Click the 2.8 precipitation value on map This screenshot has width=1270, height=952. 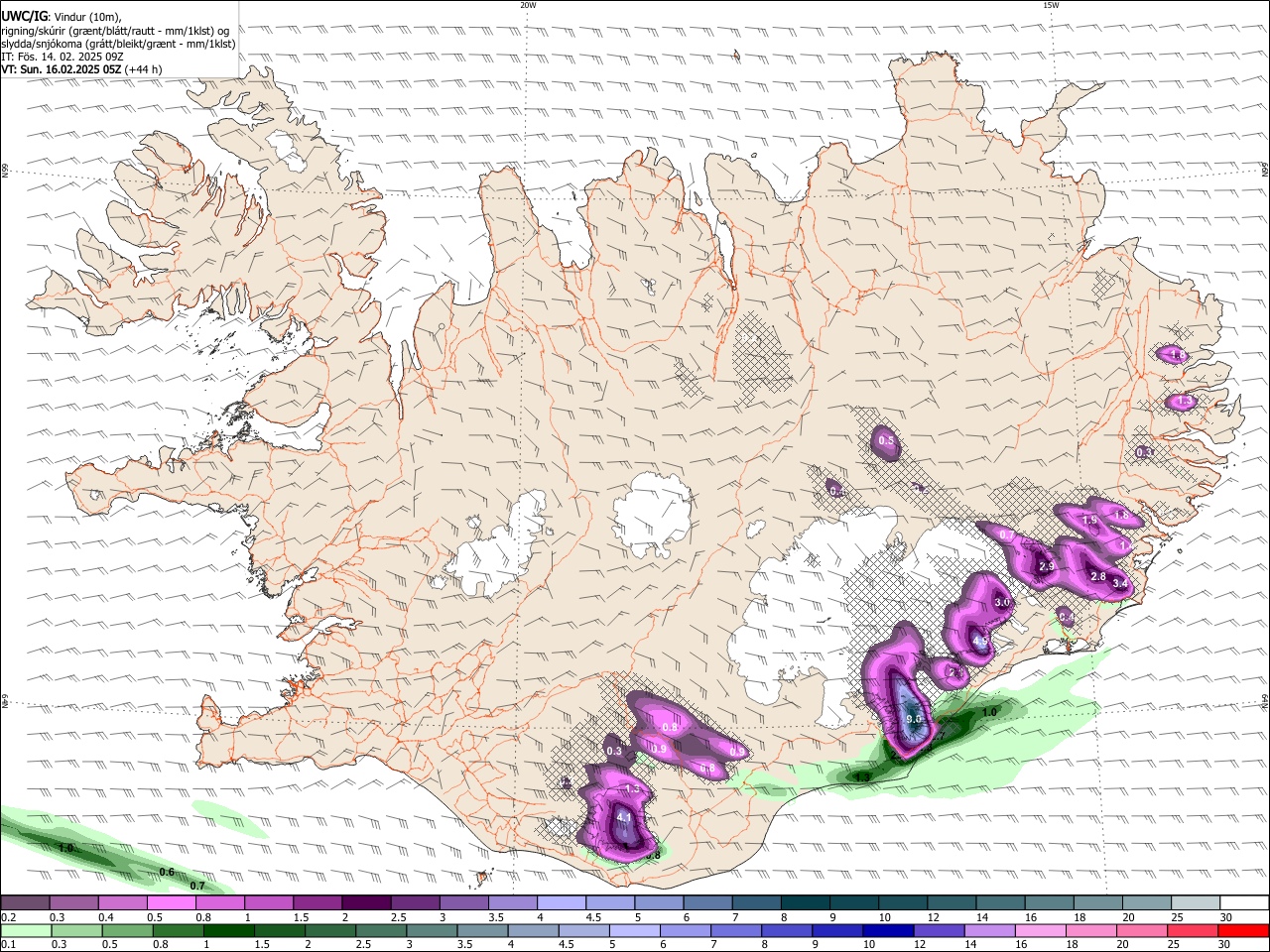(1098, 576)
